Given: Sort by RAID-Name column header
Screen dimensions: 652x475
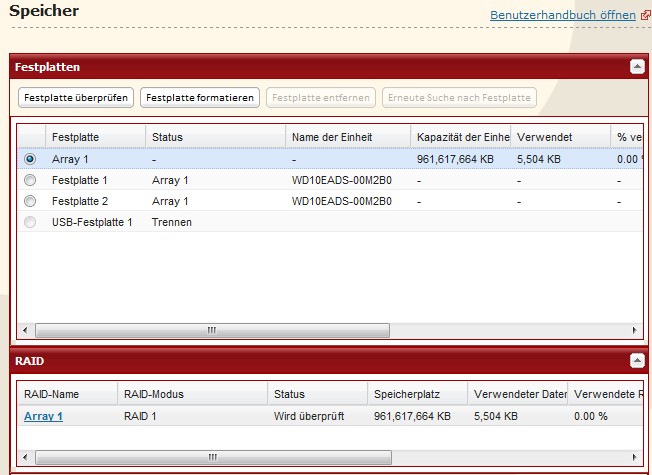Looking at the screenshot, I should coord(67,394).
